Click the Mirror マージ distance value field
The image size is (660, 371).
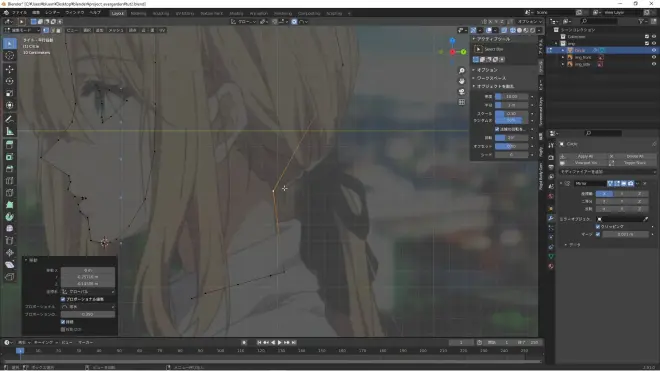click(625, 234)
